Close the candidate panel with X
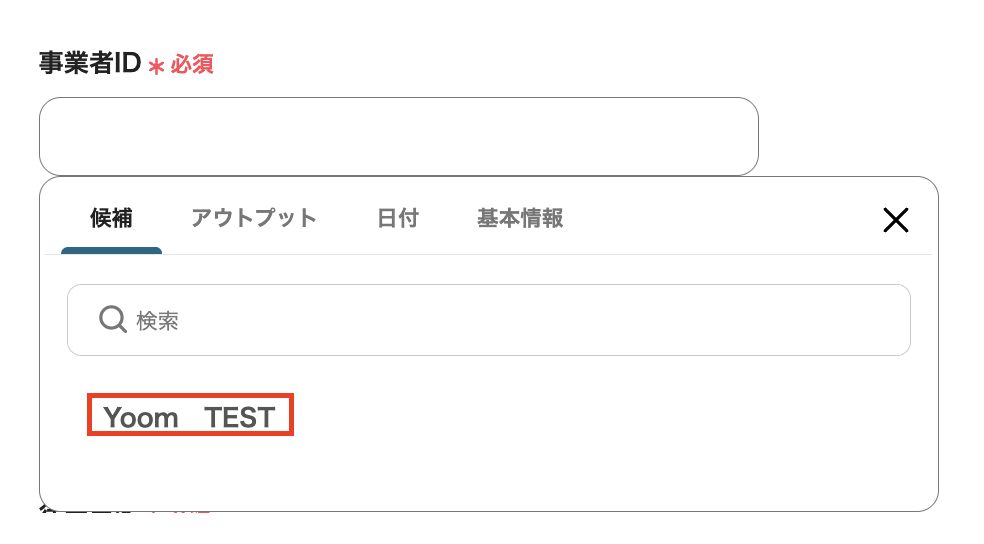This screenshot has height=544, width=984. click(x=895, y=220)
